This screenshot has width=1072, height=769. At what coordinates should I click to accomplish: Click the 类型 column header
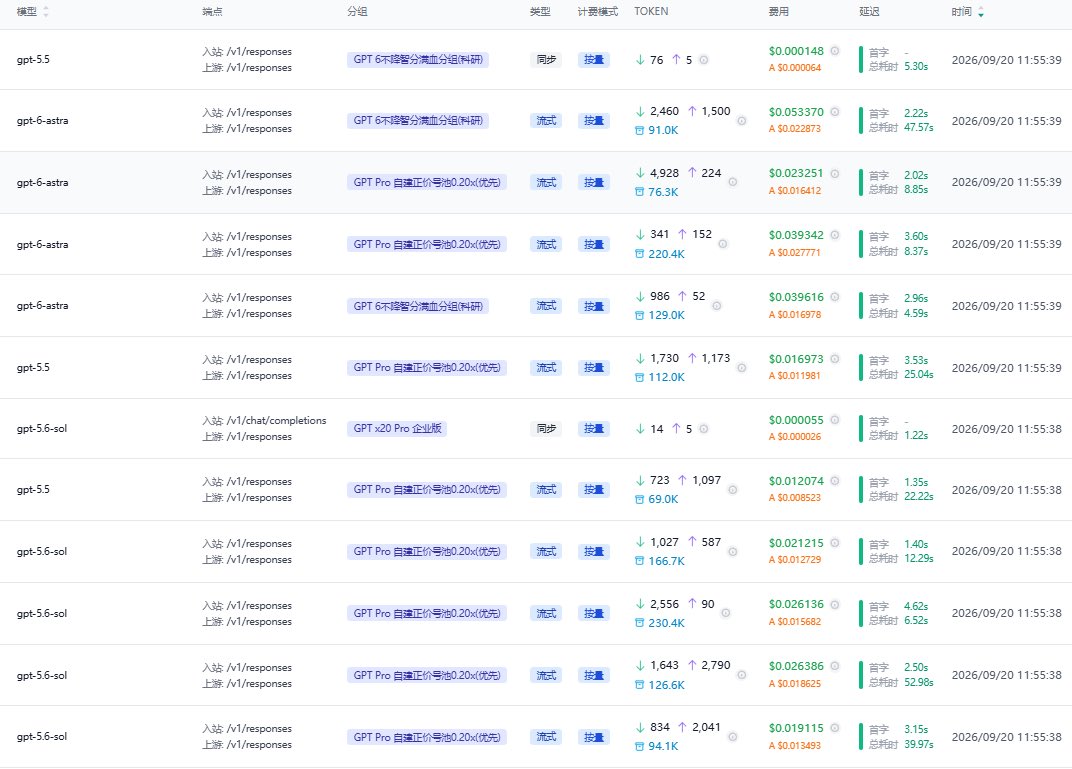click(x=540, y=12)
